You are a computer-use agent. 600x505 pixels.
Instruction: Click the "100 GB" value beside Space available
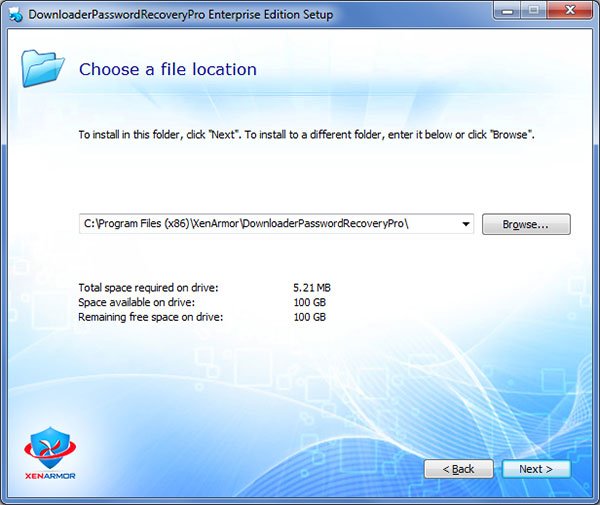[x=310, y=303]
